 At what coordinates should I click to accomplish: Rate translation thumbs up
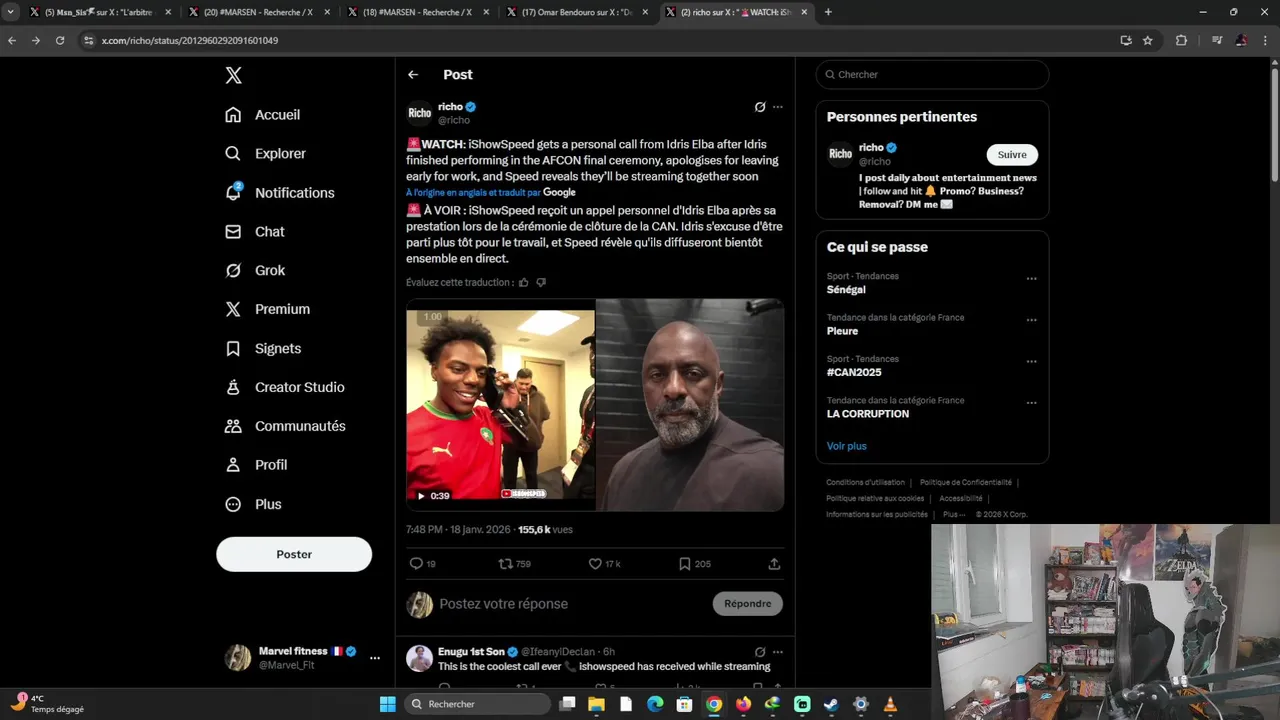(x=524, y=283)
